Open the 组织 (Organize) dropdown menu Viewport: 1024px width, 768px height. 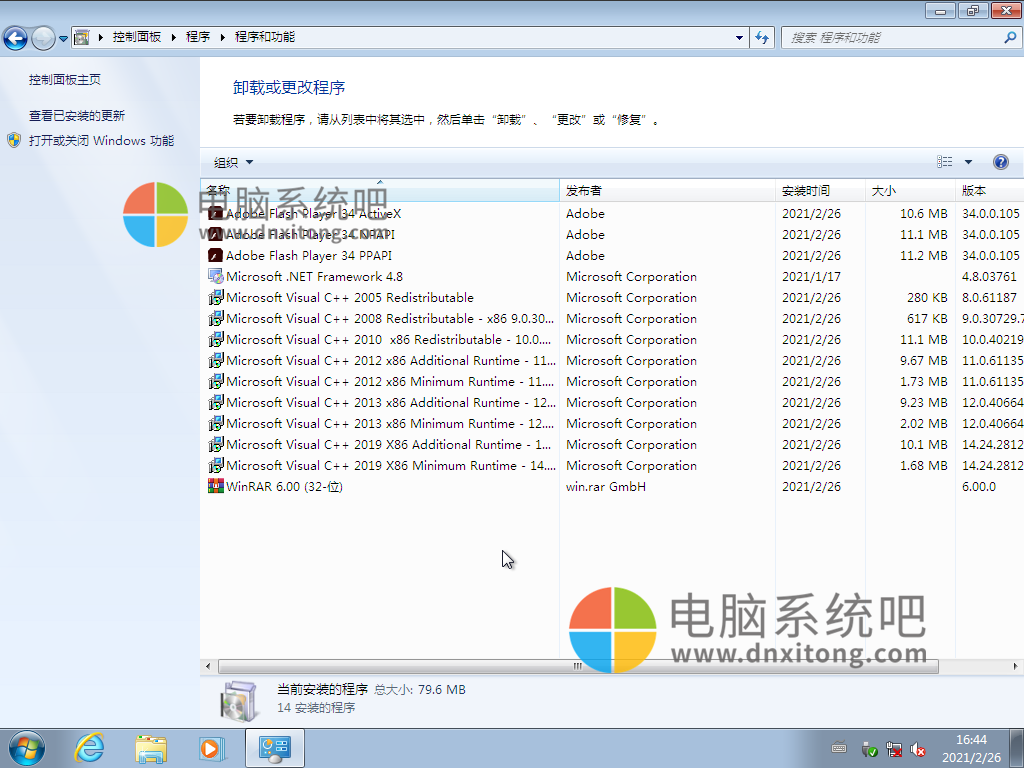[x=235, y=161]
